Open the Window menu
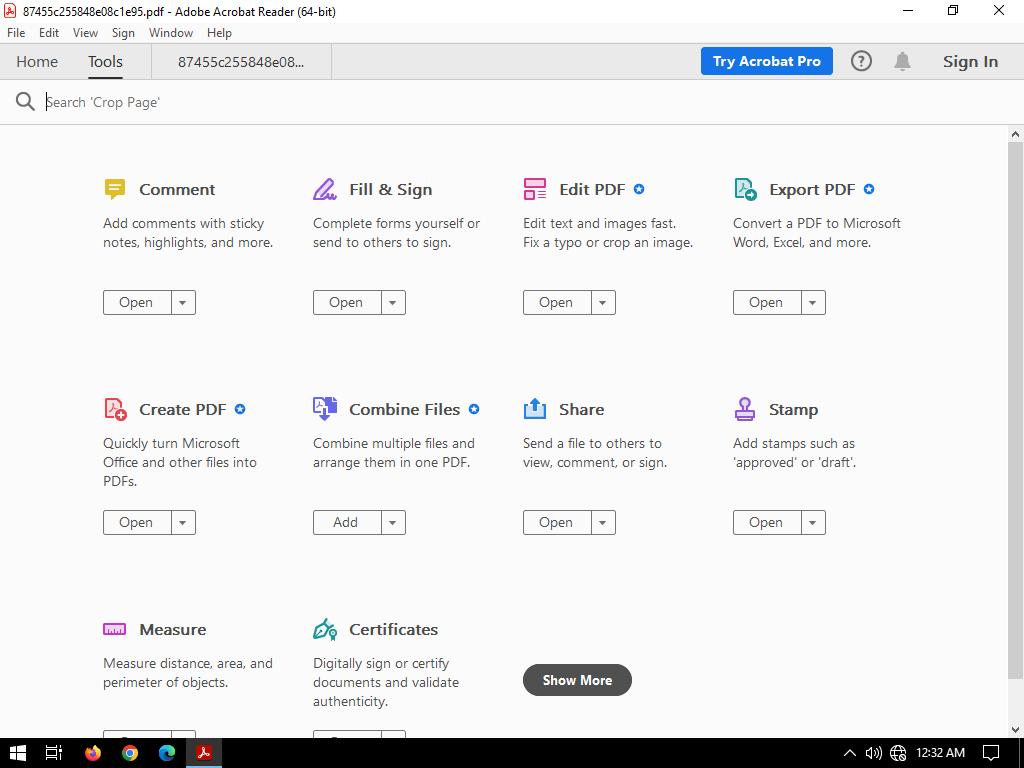Screen dimensions: 1024x768 coord(170,33)
